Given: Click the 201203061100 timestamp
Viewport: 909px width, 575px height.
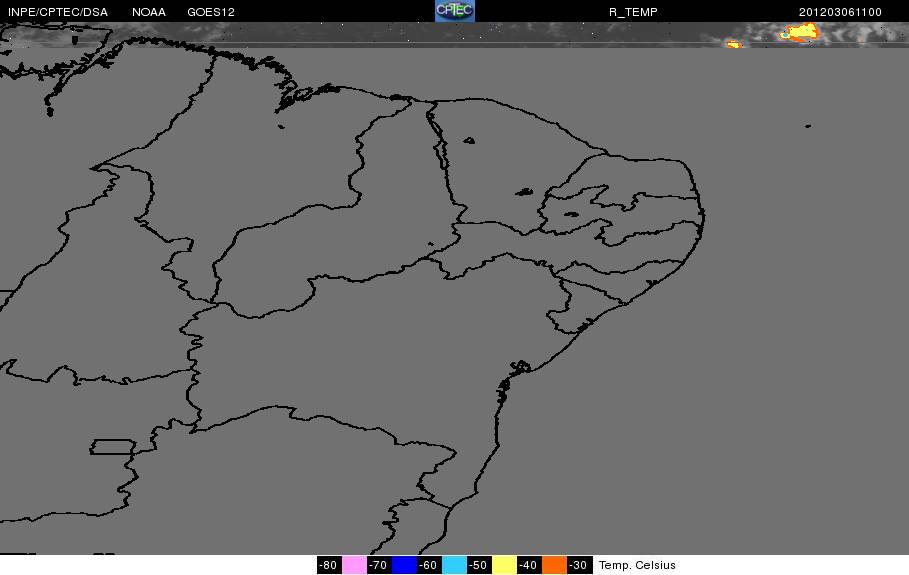Looking at the screenshot, I should [x=840, y=12].
